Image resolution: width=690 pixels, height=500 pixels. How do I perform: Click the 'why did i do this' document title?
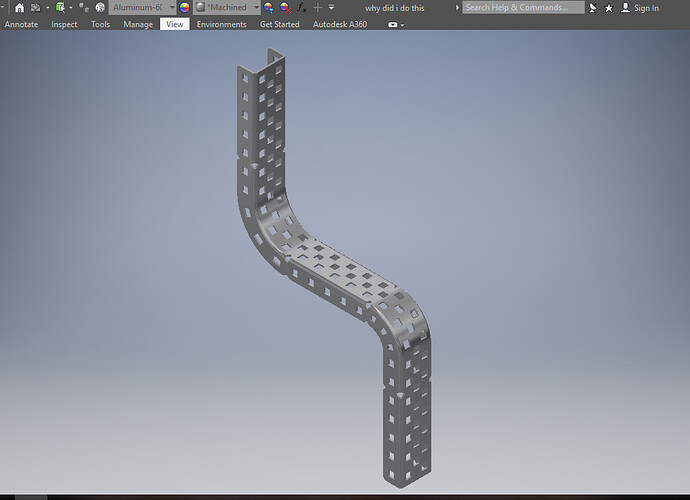click(x=395, y=8)
